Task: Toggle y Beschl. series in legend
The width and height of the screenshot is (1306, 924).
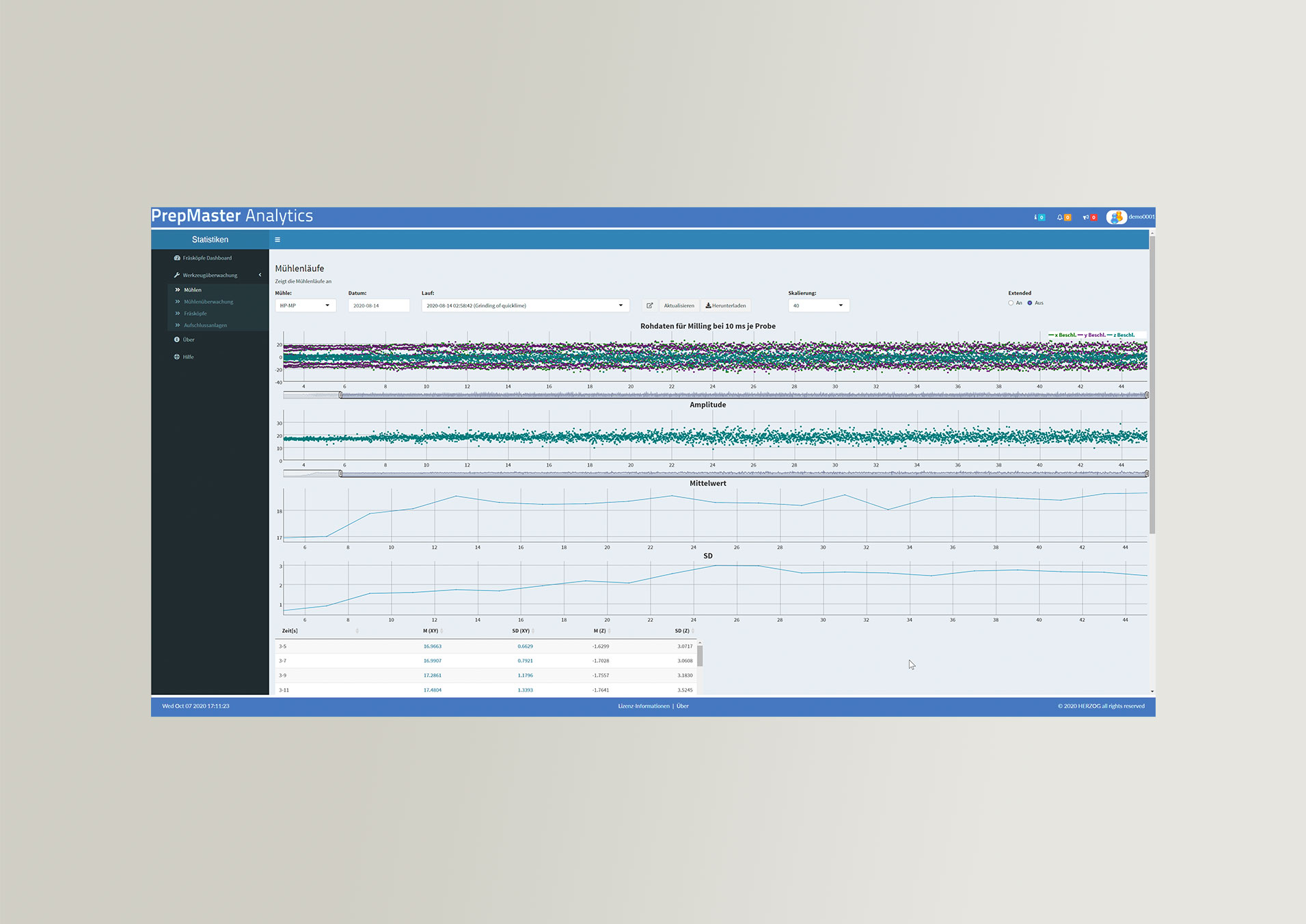Action: (x=1091, y=335)
